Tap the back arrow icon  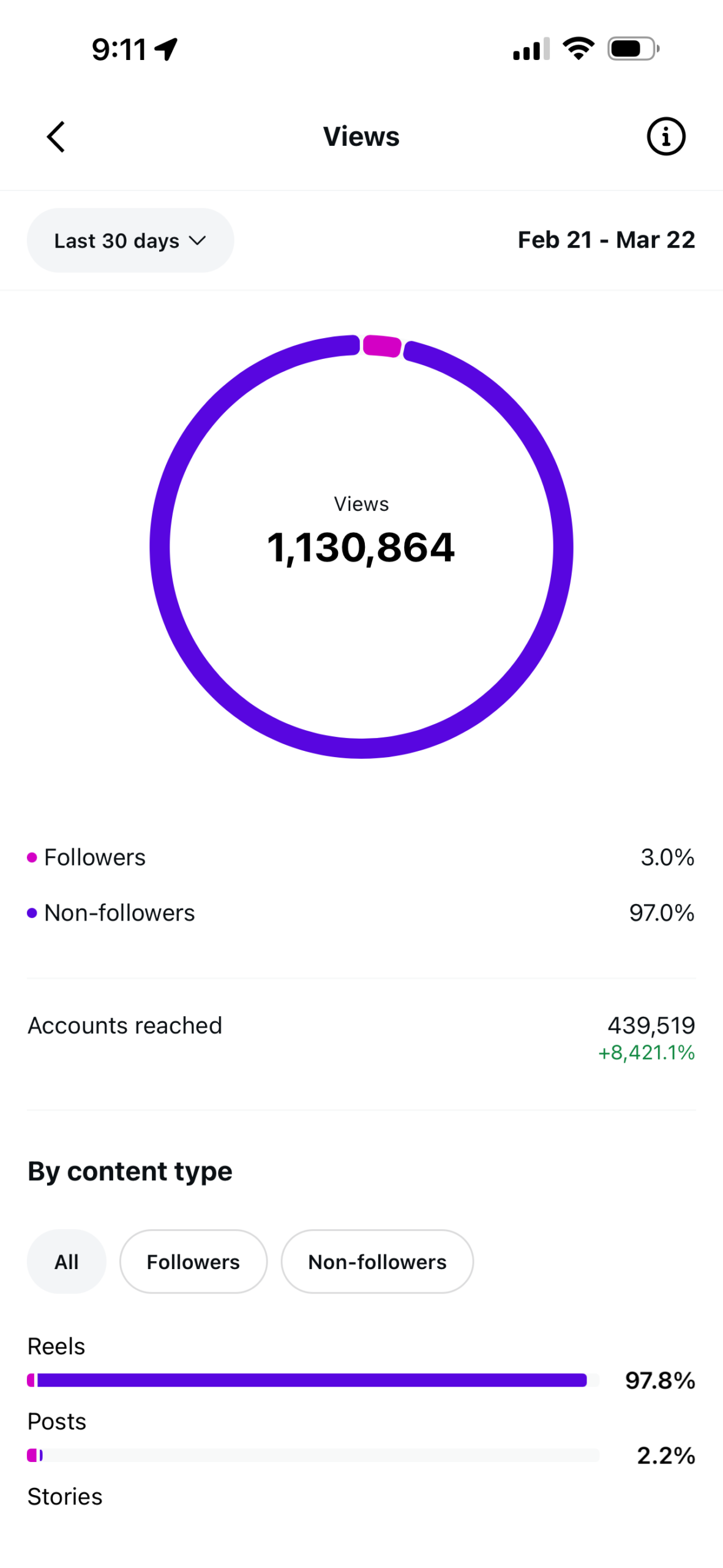tap(56, 137)
